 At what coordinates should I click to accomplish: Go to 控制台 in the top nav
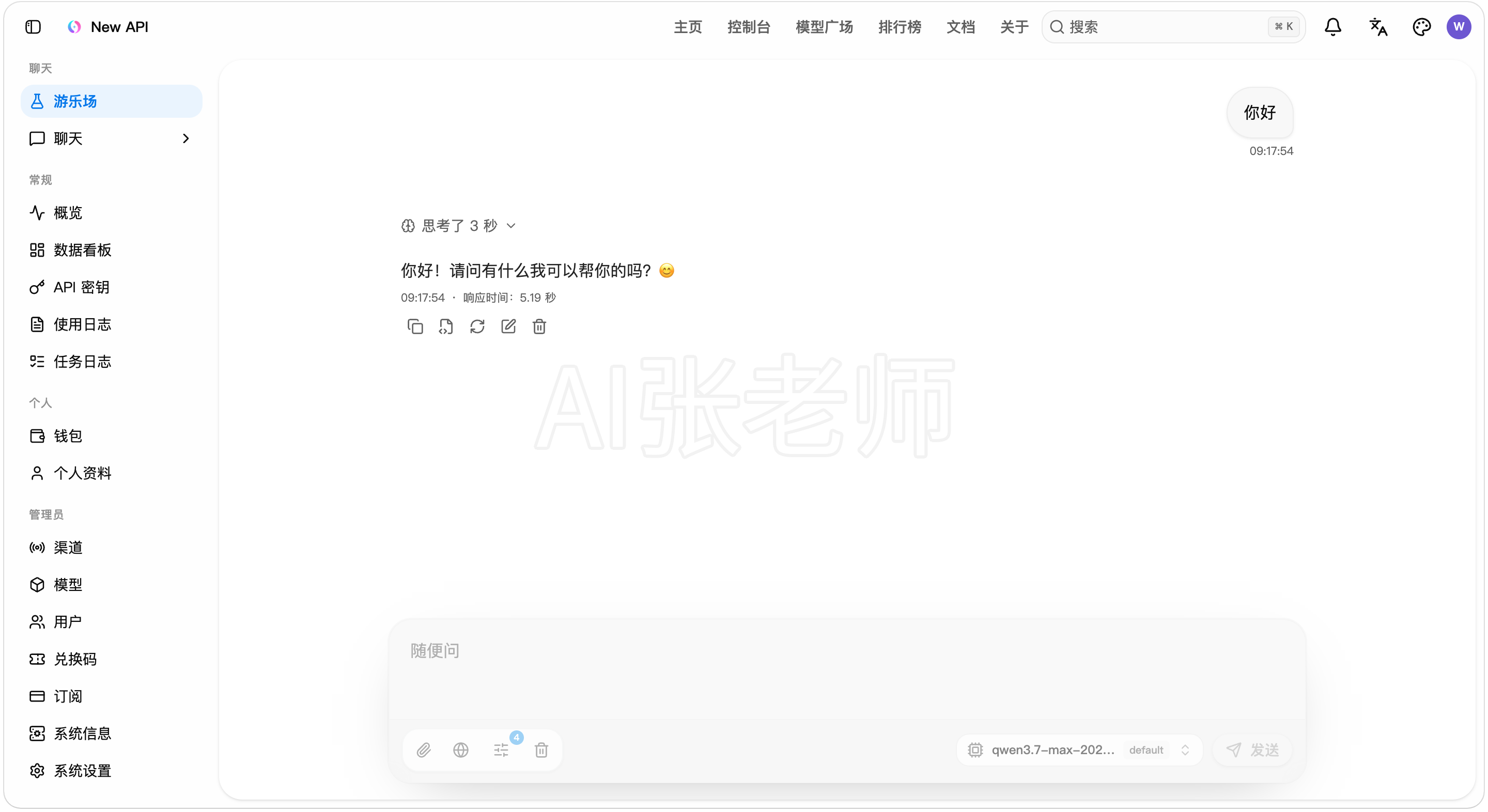(749, 26)
